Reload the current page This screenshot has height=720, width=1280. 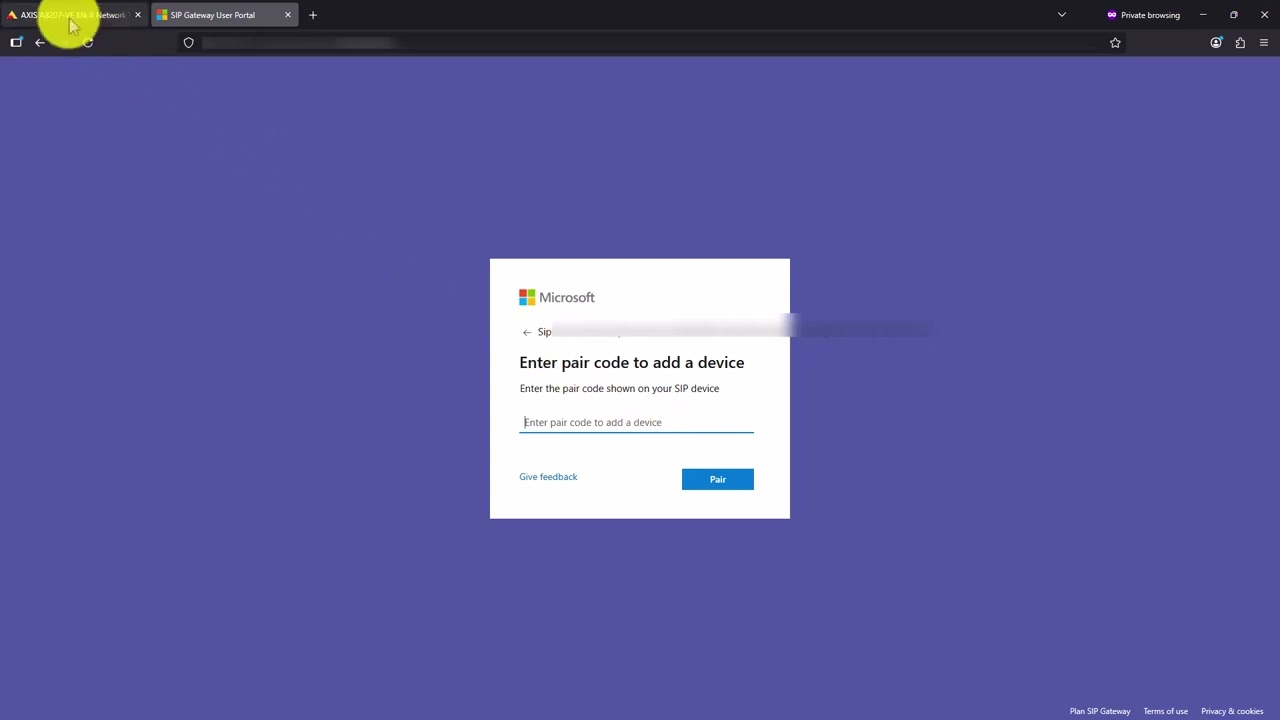click(88, 43)
